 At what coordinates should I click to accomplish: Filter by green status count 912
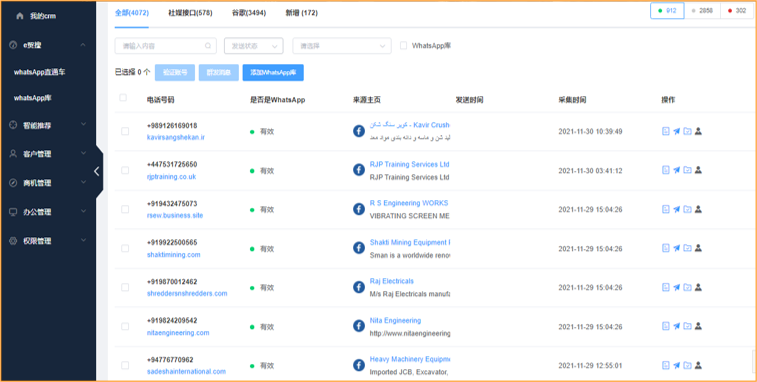click(667, 11)
